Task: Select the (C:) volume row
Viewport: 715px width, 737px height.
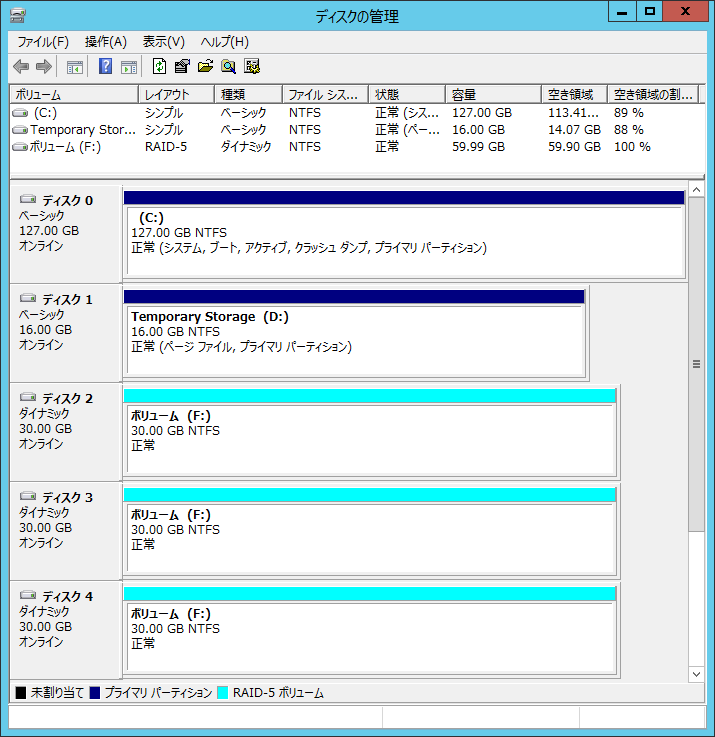Action: point(357,113)
